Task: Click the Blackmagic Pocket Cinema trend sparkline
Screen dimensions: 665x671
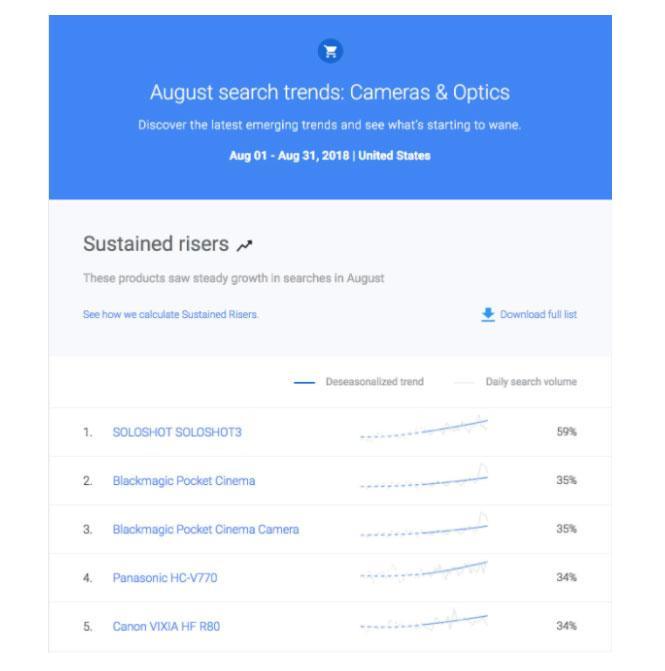Action: (x=424, y=476)
